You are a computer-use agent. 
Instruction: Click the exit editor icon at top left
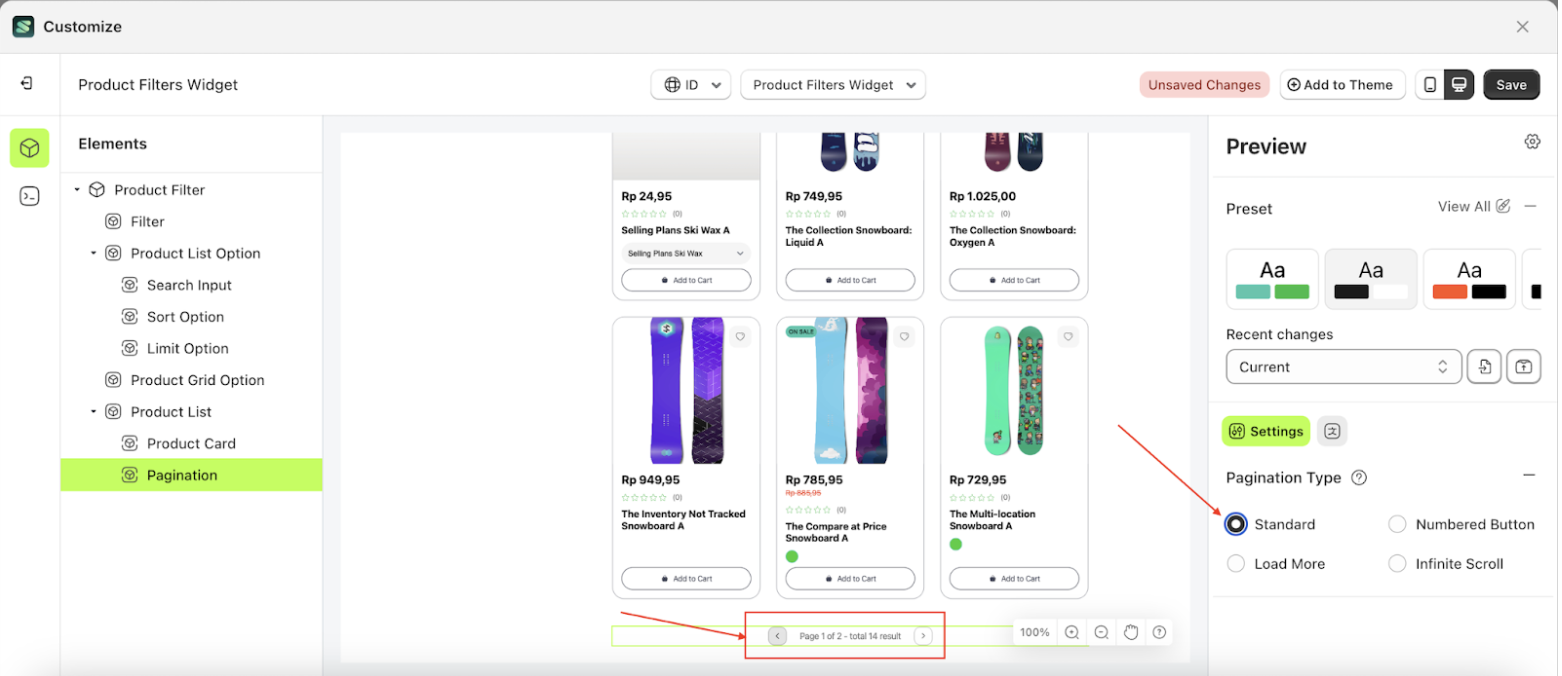[x=29, y=85]
